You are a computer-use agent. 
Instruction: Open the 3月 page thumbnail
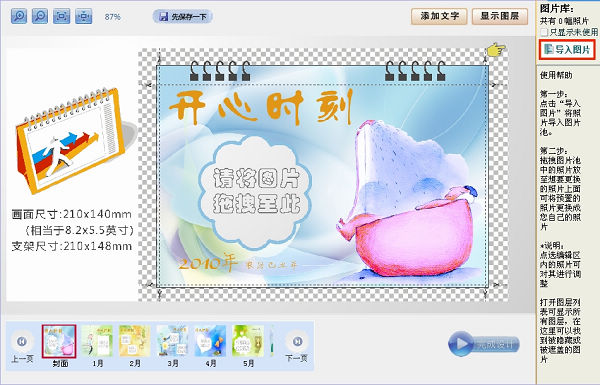point(172,341)
